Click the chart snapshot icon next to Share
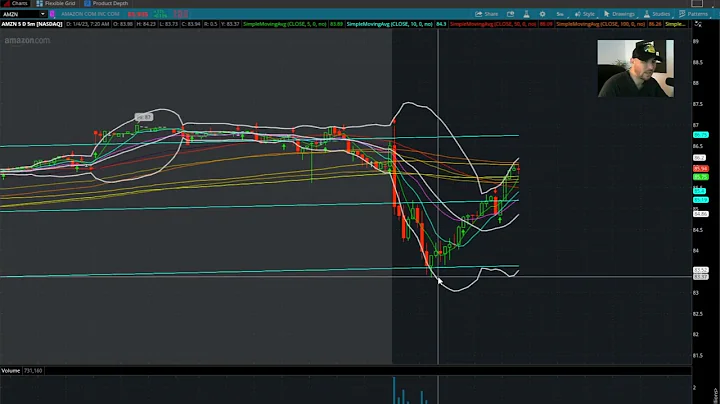This screenshot has width=720, height=404. coord(510,14)
